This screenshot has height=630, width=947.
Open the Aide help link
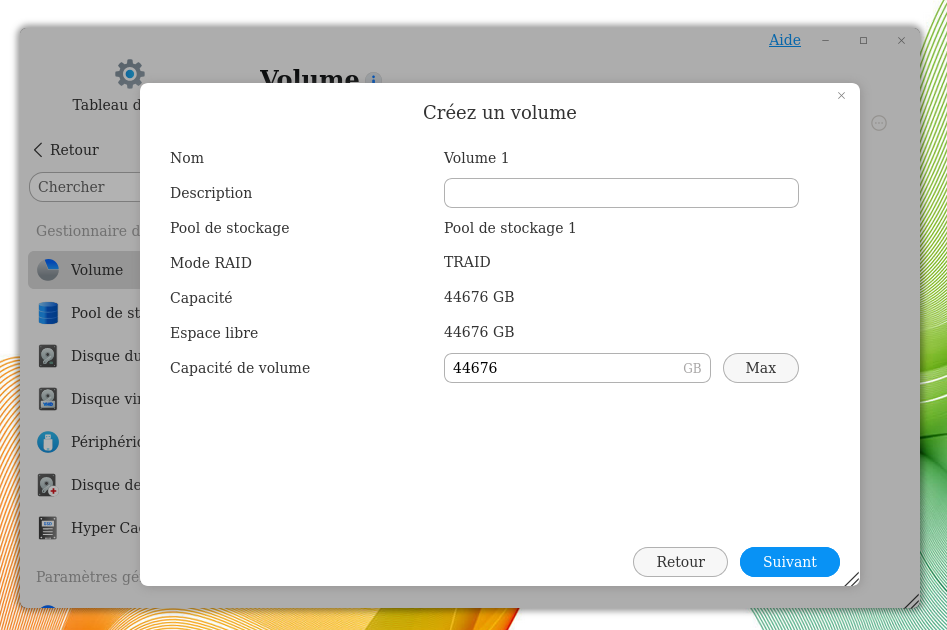point(784,40)
